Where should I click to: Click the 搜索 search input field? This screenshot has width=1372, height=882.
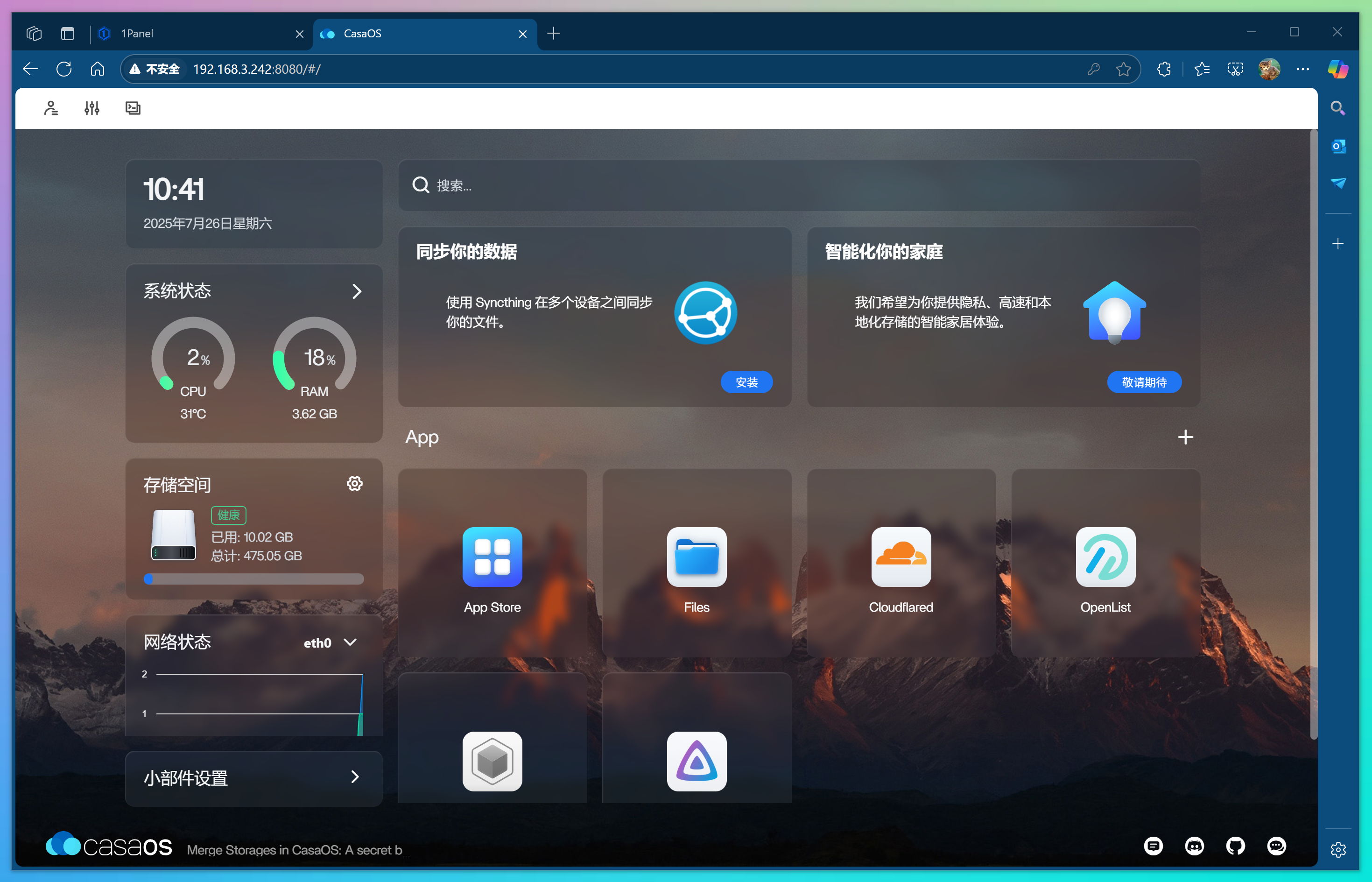[630, 185]
